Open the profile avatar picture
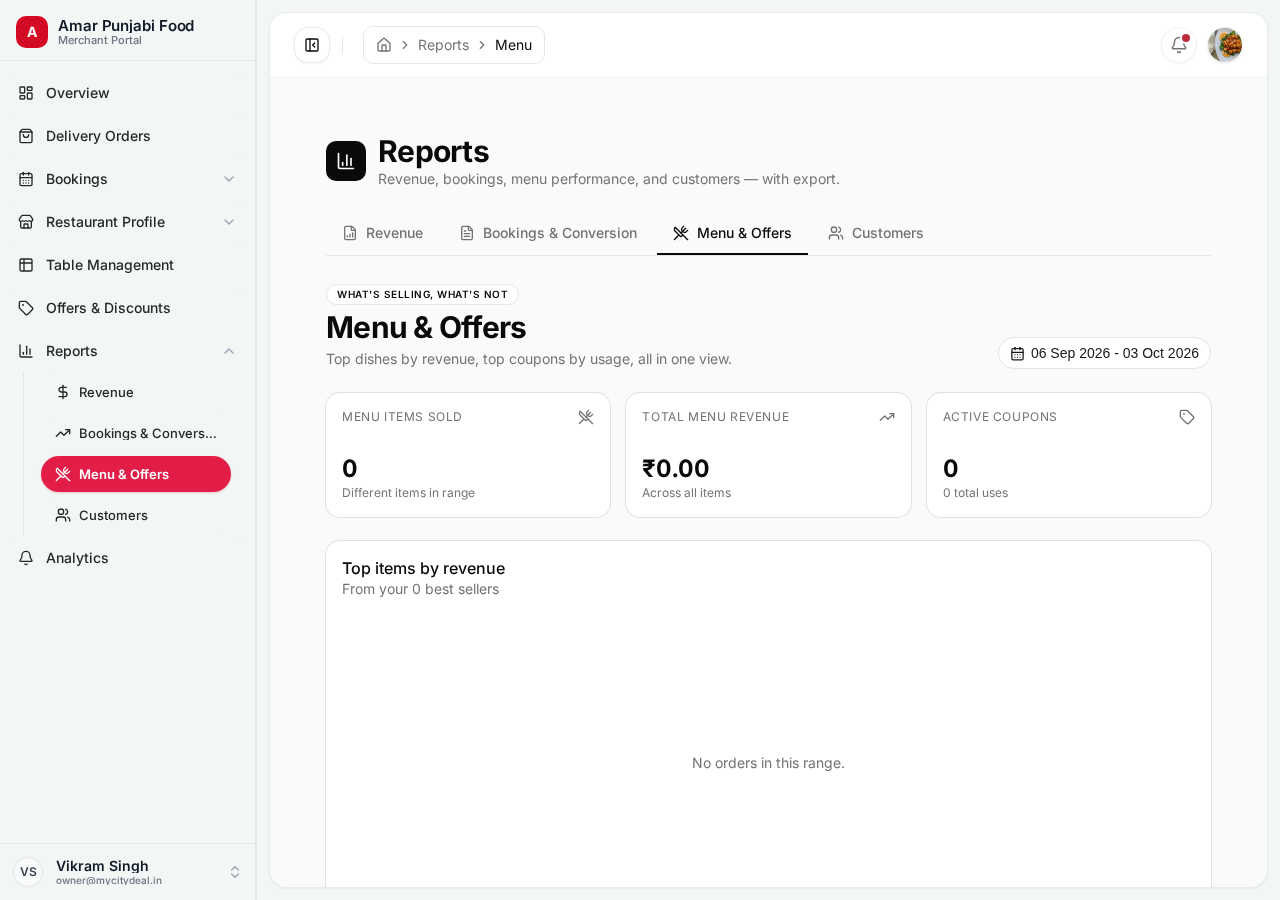Image resolution: width=1280 pixels, height=900 pixels. (1225, 45)
